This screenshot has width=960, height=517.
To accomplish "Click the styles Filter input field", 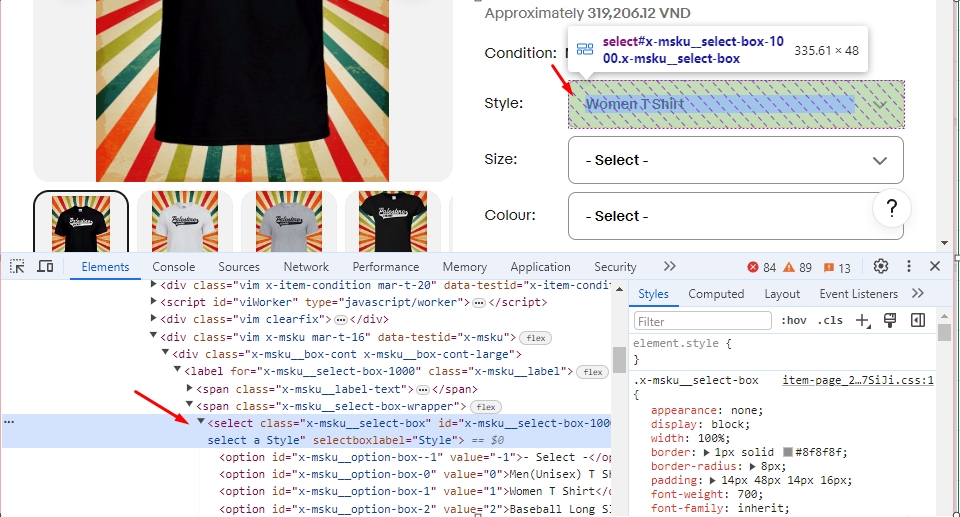I will pyautogui.click(x=703, y=321).
